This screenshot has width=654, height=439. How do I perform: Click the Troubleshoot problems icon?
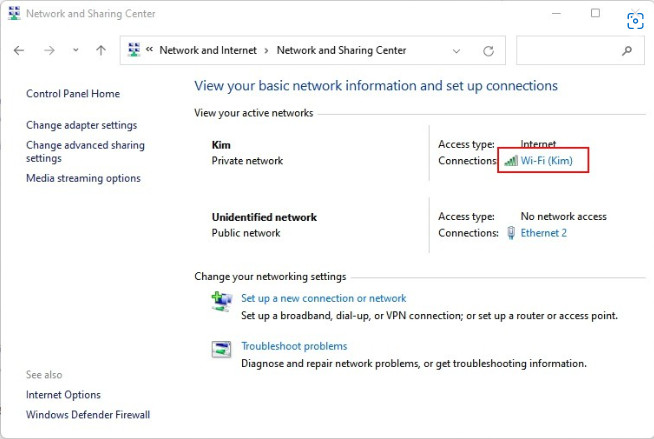tap(221, 349)
